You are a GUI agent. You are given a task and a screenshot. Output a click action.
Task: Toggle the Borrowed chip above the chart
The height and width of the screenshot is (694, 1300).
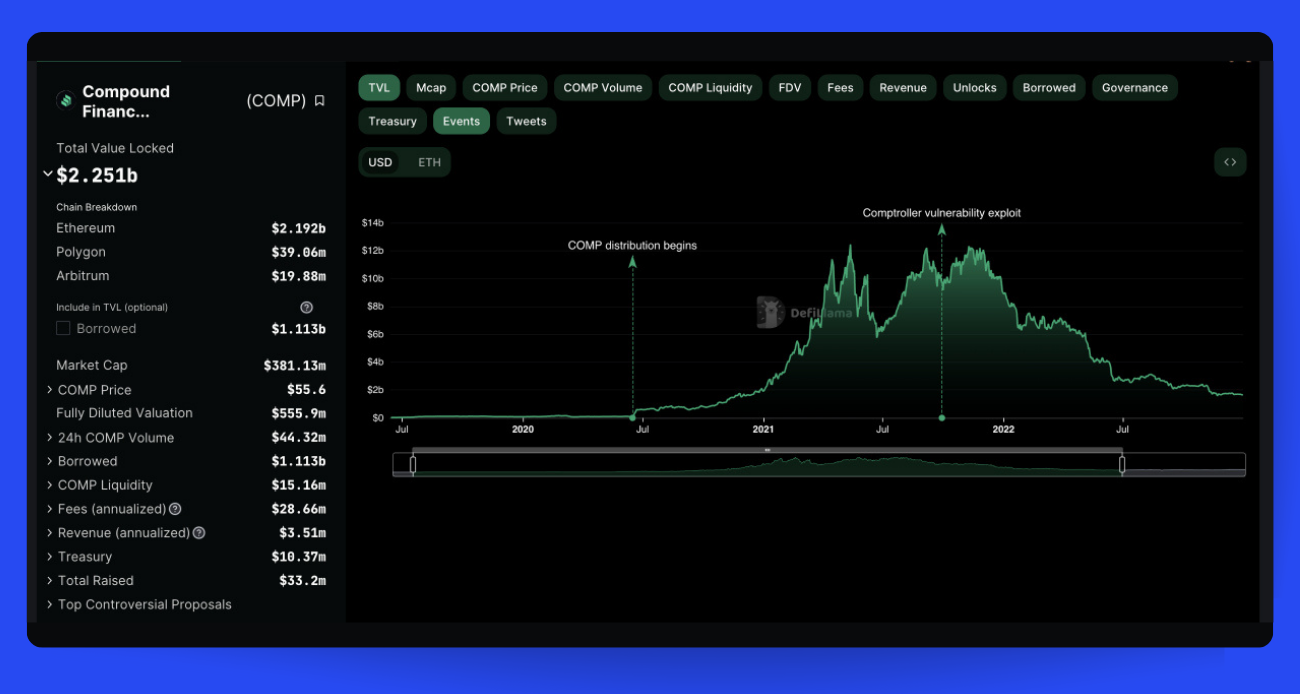click(1049, 88)
